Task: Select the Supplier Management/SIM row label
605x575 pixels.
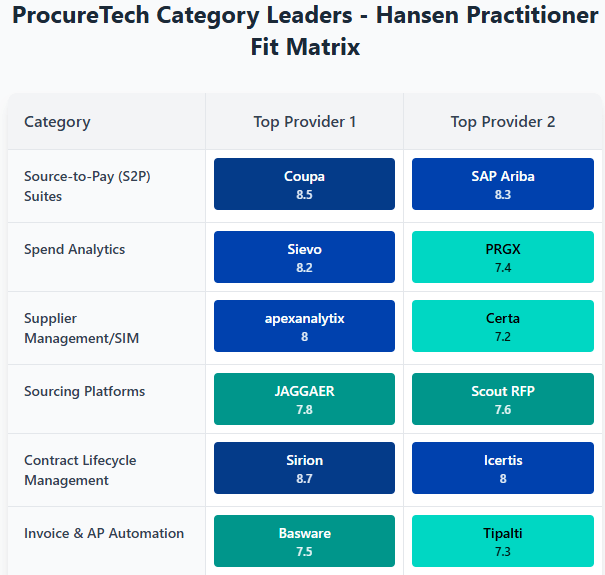Action: [x=81, y=328]
